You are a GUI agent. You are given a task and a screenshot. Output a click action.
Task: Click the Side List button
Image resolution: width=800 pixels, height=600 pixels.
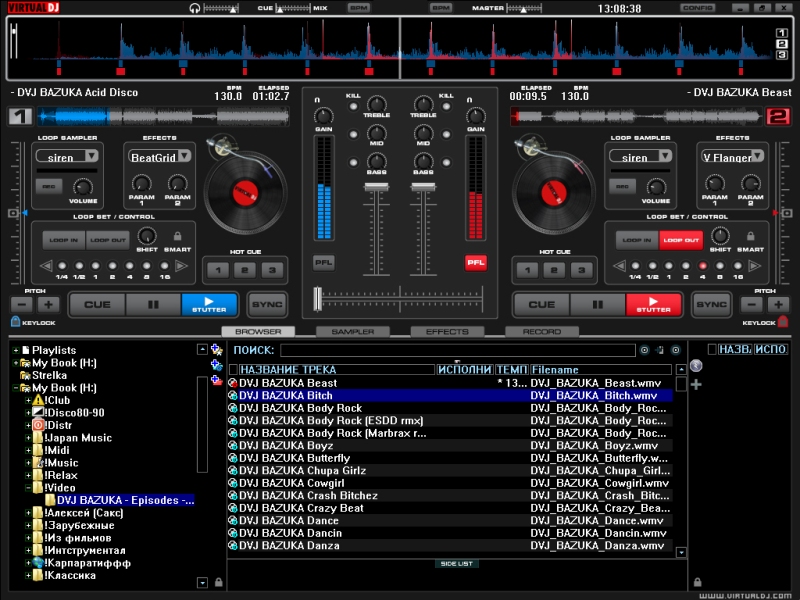(457, 563)
